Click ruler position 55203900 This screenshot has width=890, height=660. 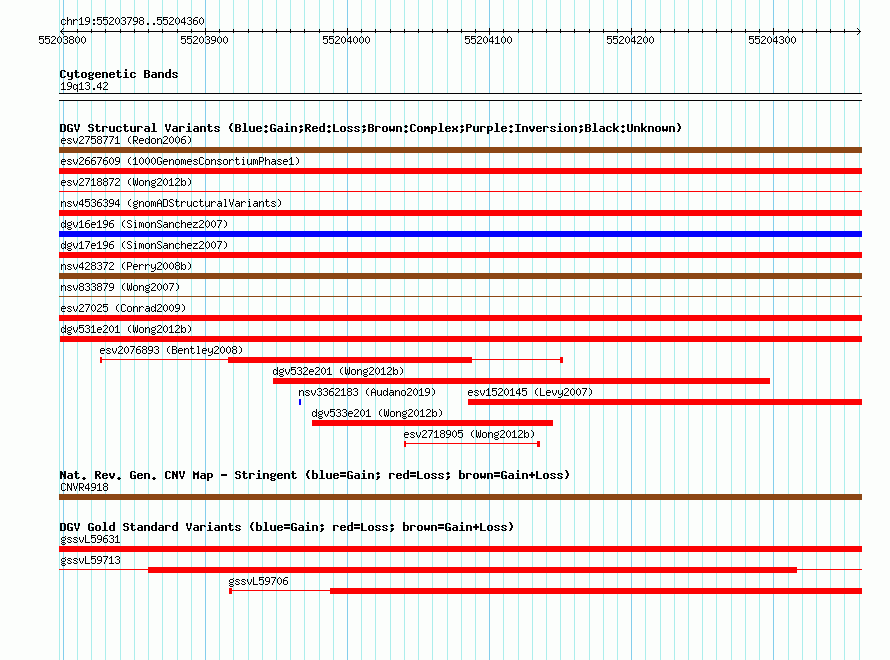click(204, 40)
